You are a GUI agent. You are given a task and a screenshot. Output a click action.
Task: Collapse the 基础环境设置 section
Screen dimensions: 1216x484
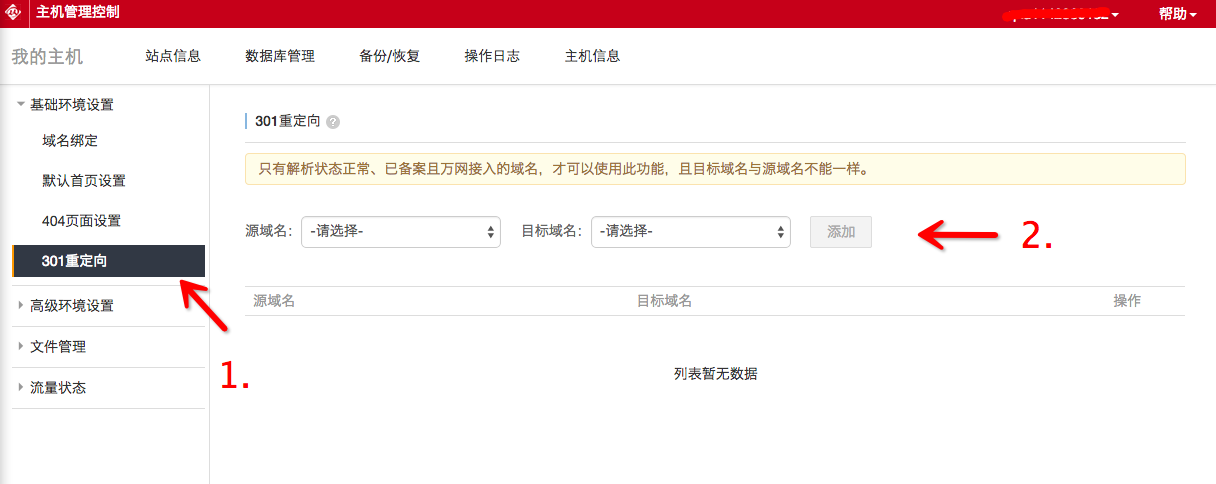click(71, 105)
